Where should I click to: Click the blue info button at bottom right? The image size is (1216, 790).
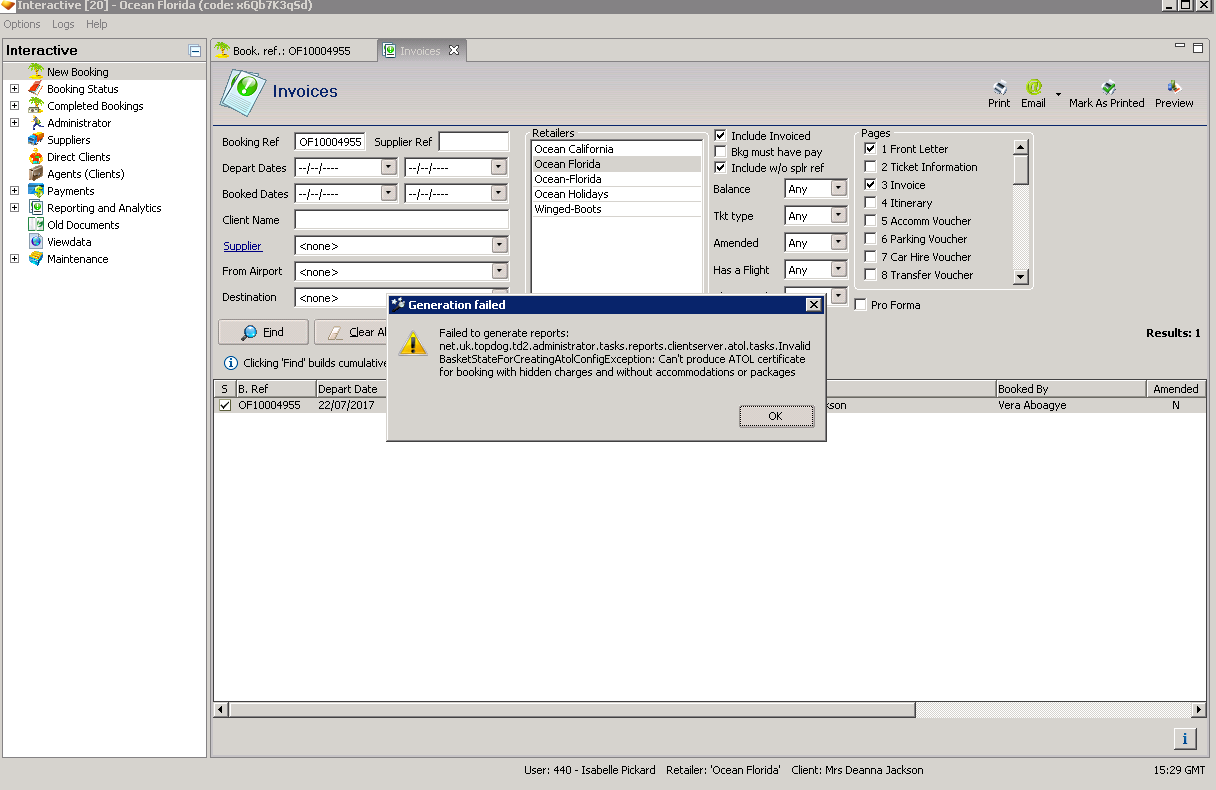coord(1184,739)
